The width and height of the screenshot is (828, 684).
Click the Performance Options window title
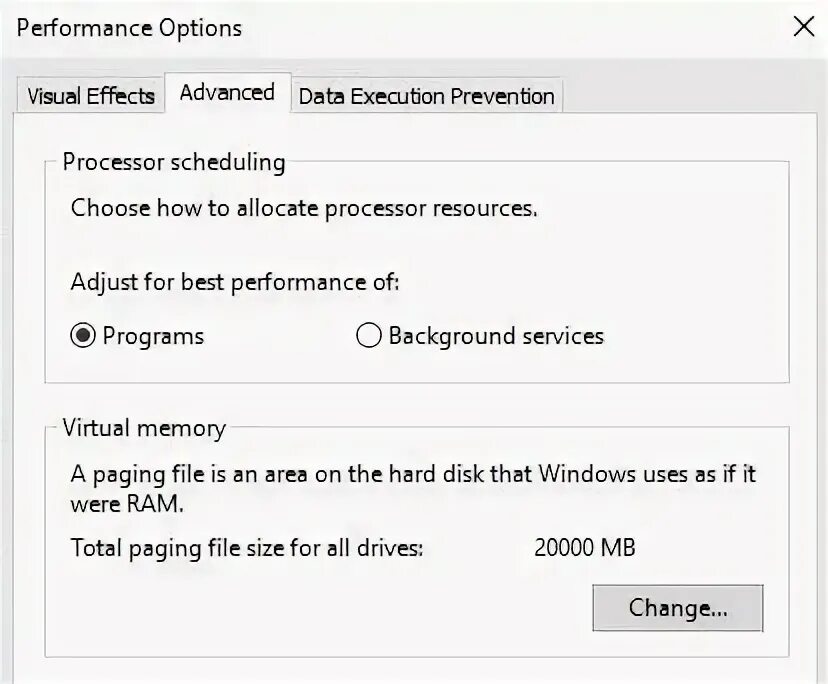pyautogui.click(x=130, y=28)
